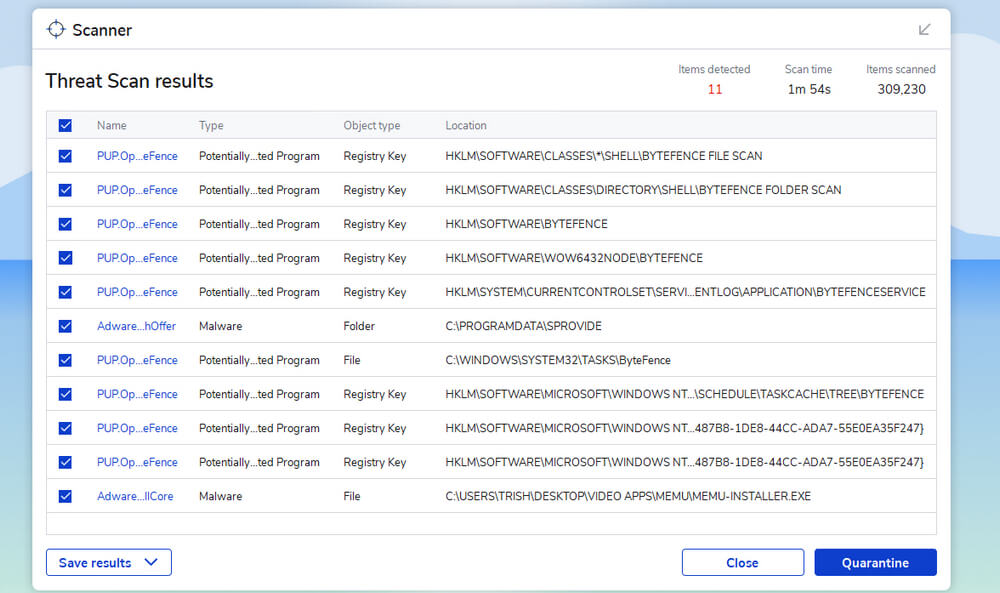Uncheck the TASKCACHE\TREE\BYTEFENCE row checkbox
1000x593 pixels.
click(x=65, y=394)
